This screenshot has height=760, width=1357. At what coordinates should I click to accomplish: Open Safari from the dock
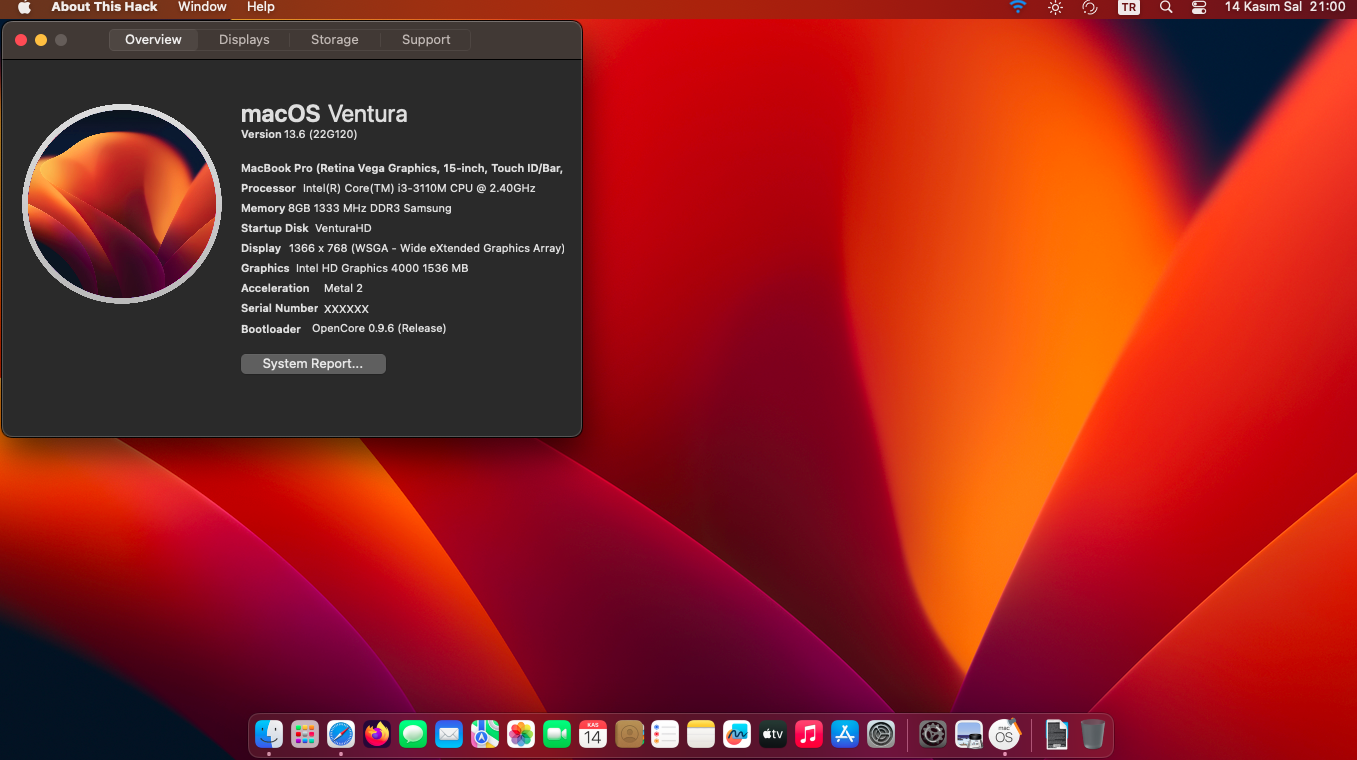click(341, 734)
